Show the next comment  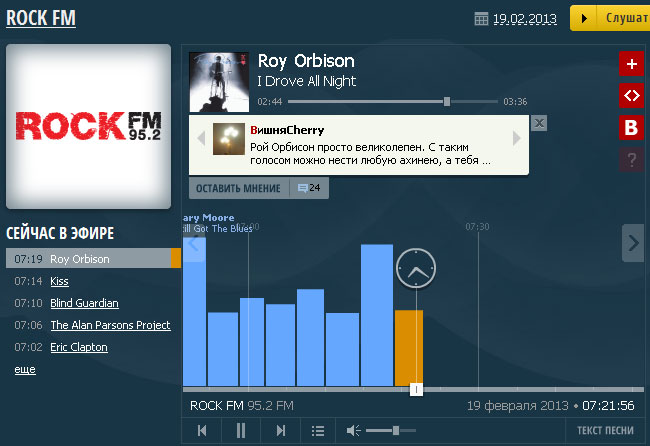pyautogui.click(x=517, y=138)
